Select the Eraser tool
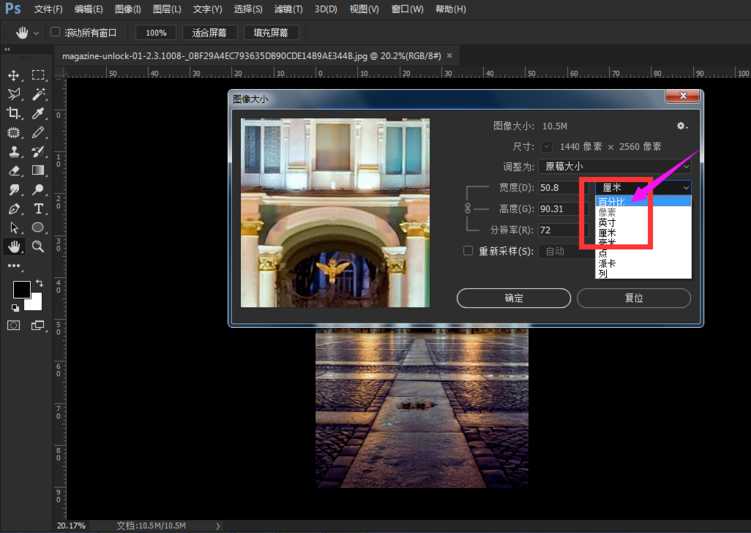Viewport: 751px width, 533px height. click(14, 170)
